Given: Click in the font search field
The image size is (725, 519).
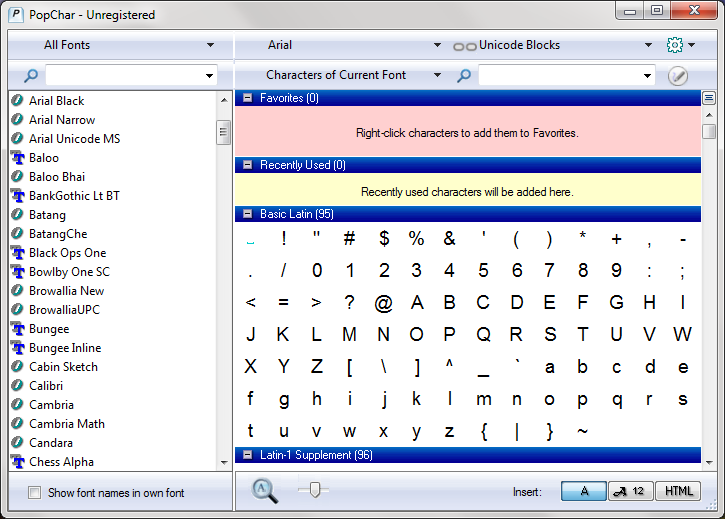Looking at the screenshot, I should (125, 75).
